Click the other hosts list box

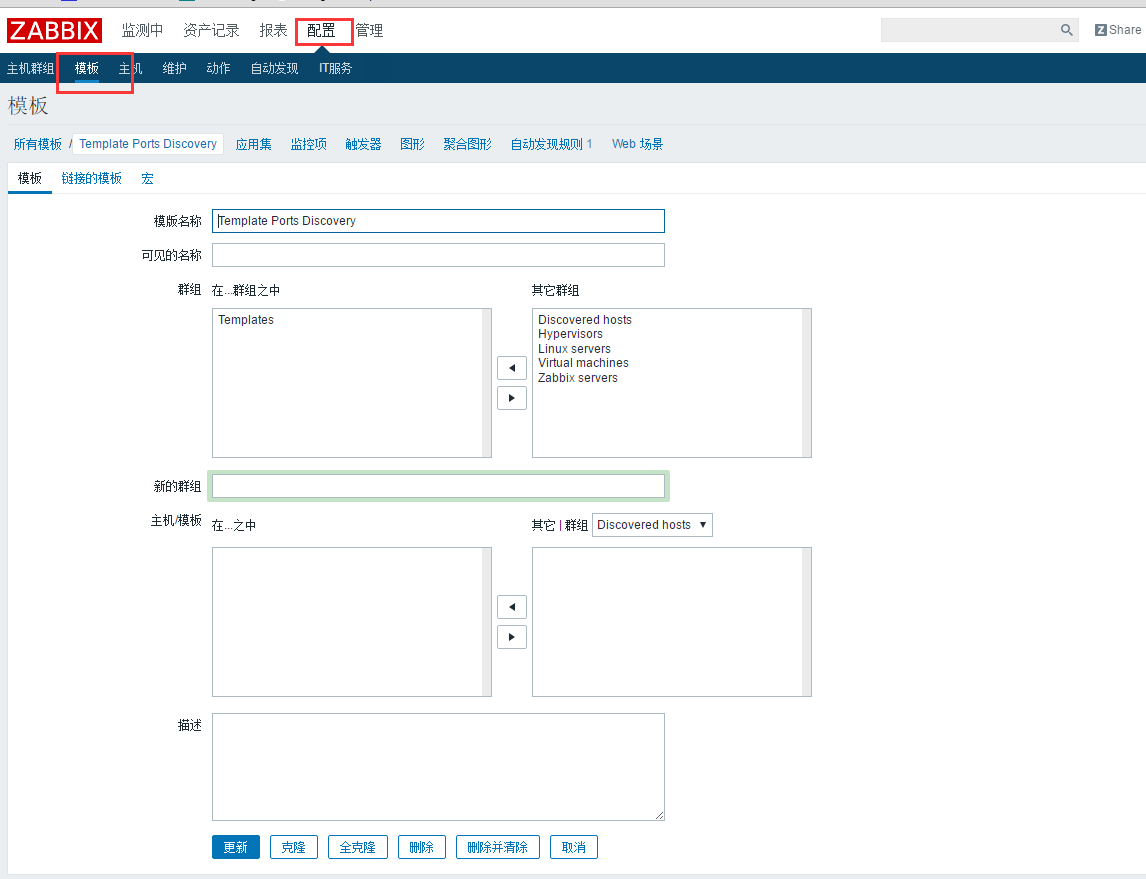(x=672, y=622)
